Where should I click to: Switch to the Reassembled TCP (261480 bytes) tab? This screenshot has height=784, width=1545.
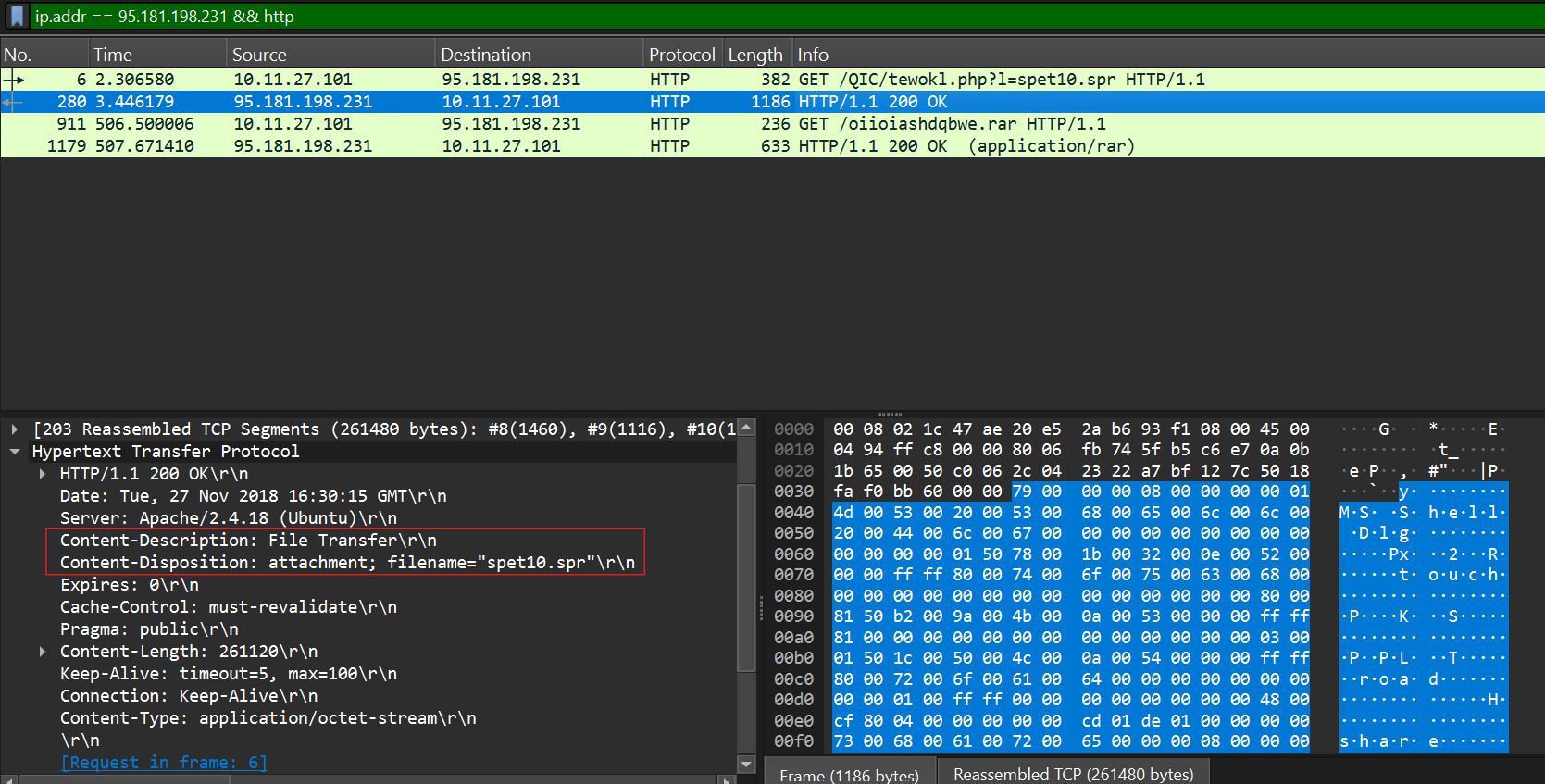pyautogui.click(x=1073, y=774)
